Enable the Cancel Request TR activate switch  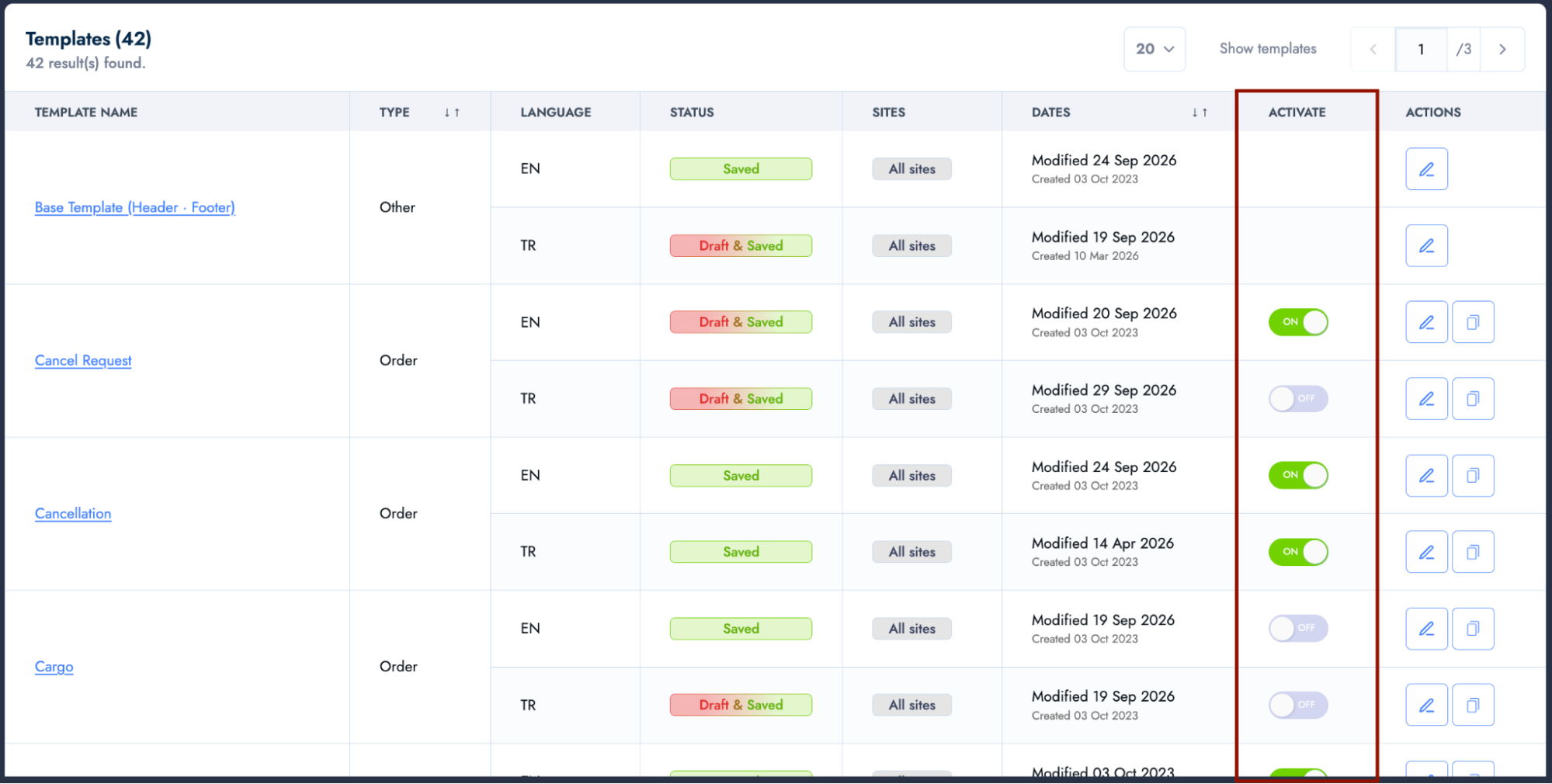(1298, 399)
